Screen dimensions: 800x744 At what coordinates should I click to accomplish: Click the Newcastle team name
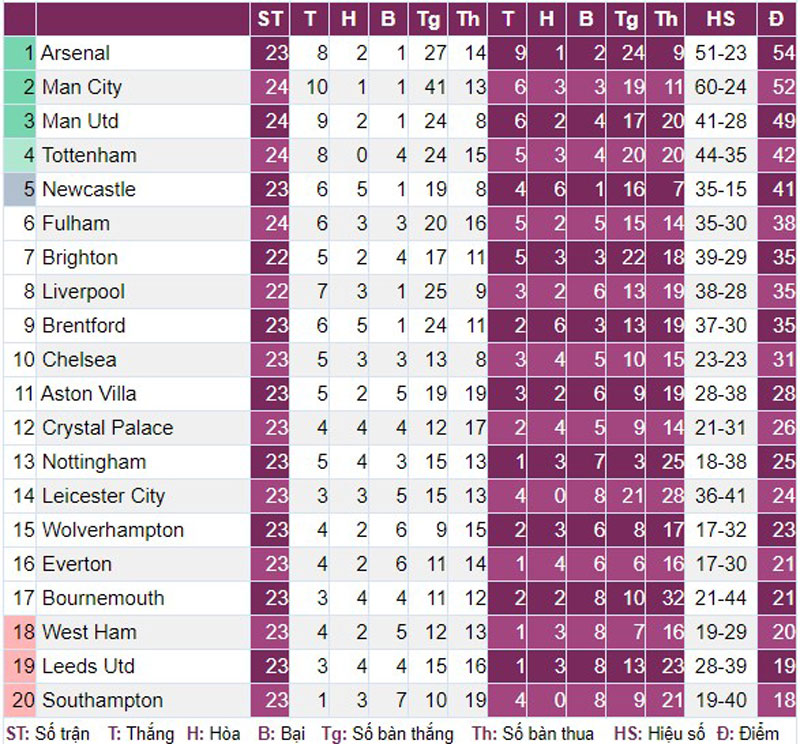point(89,189)
